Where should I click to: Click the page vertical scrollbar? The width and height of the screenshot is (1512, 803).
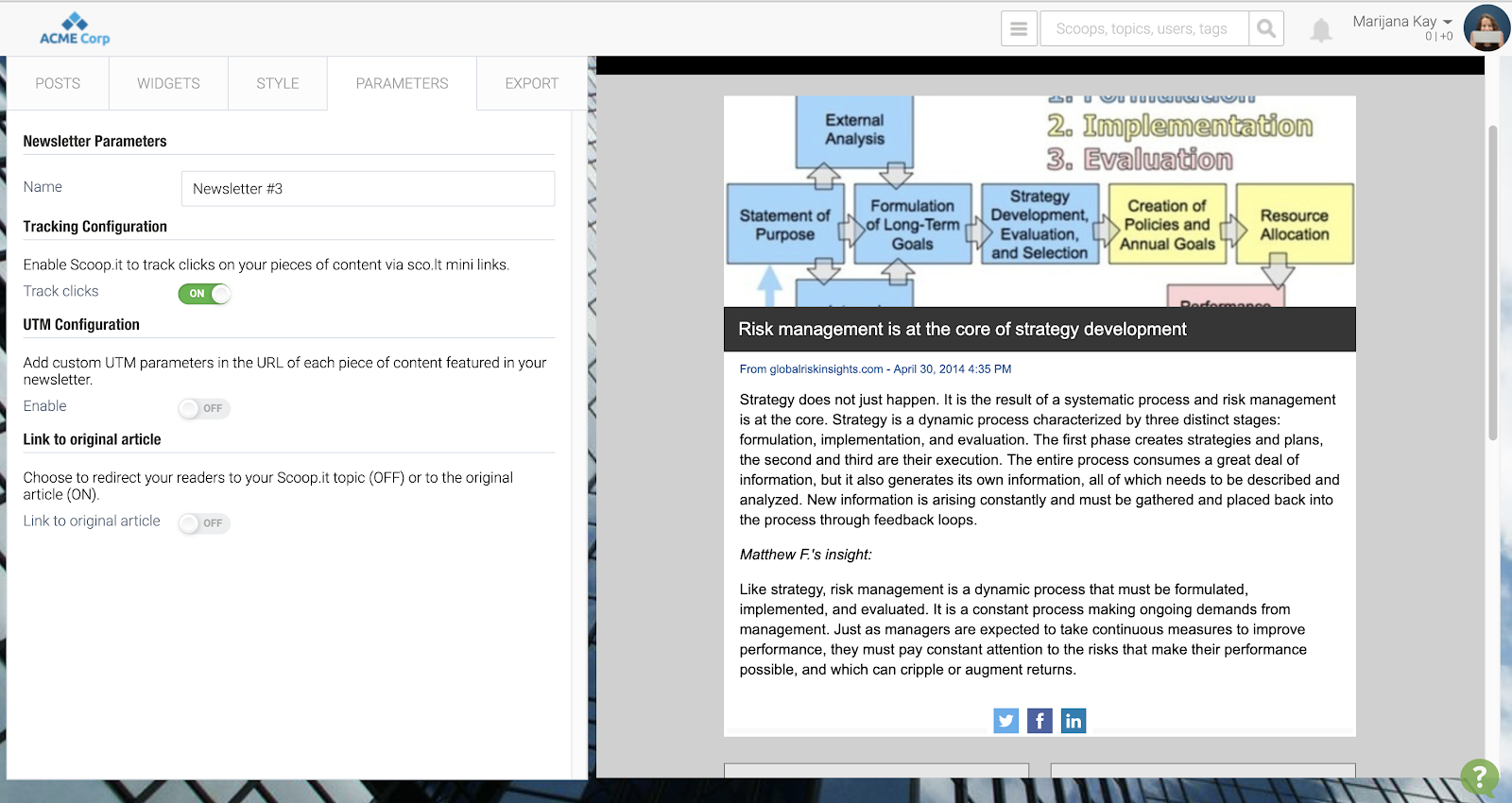click(x=1493, y=283)
